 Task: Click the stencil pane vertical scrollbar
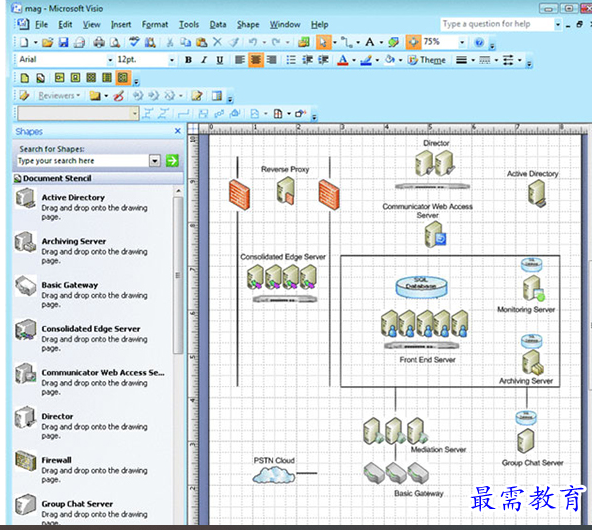(x=178, y=276)
